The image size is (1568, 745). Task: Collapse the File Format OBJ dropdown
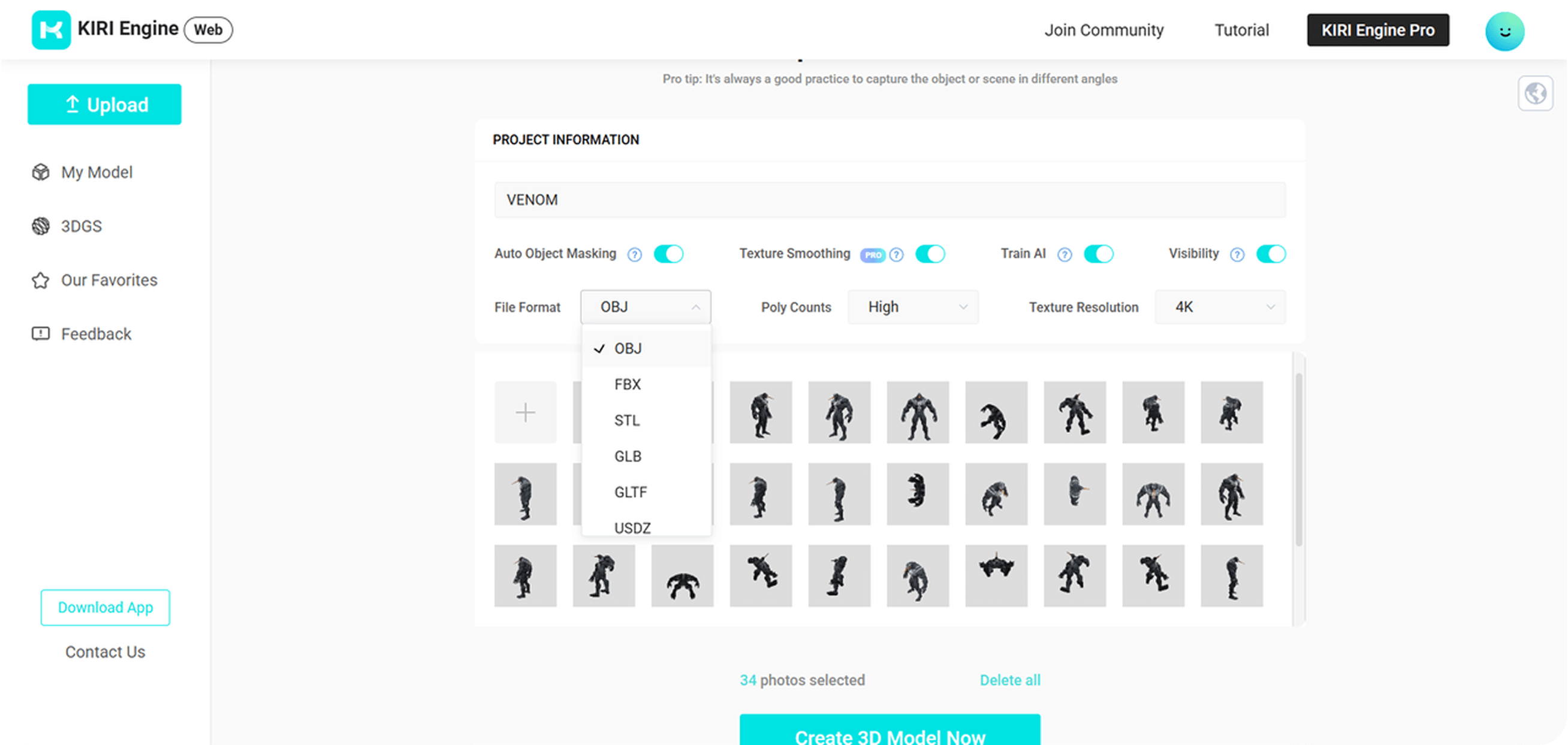(x=645, y=307)
